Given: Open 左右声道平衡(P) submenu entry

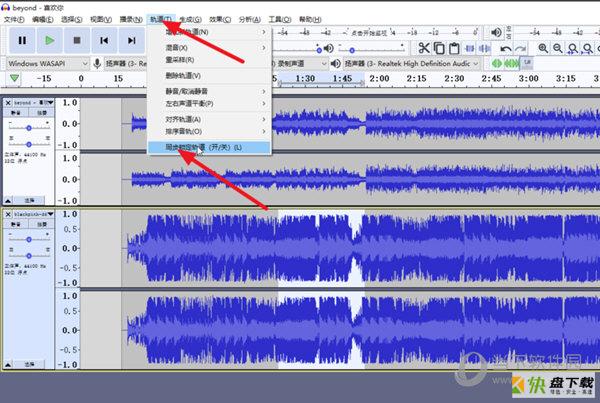Looking at the screenshot, I should point(209,104).
